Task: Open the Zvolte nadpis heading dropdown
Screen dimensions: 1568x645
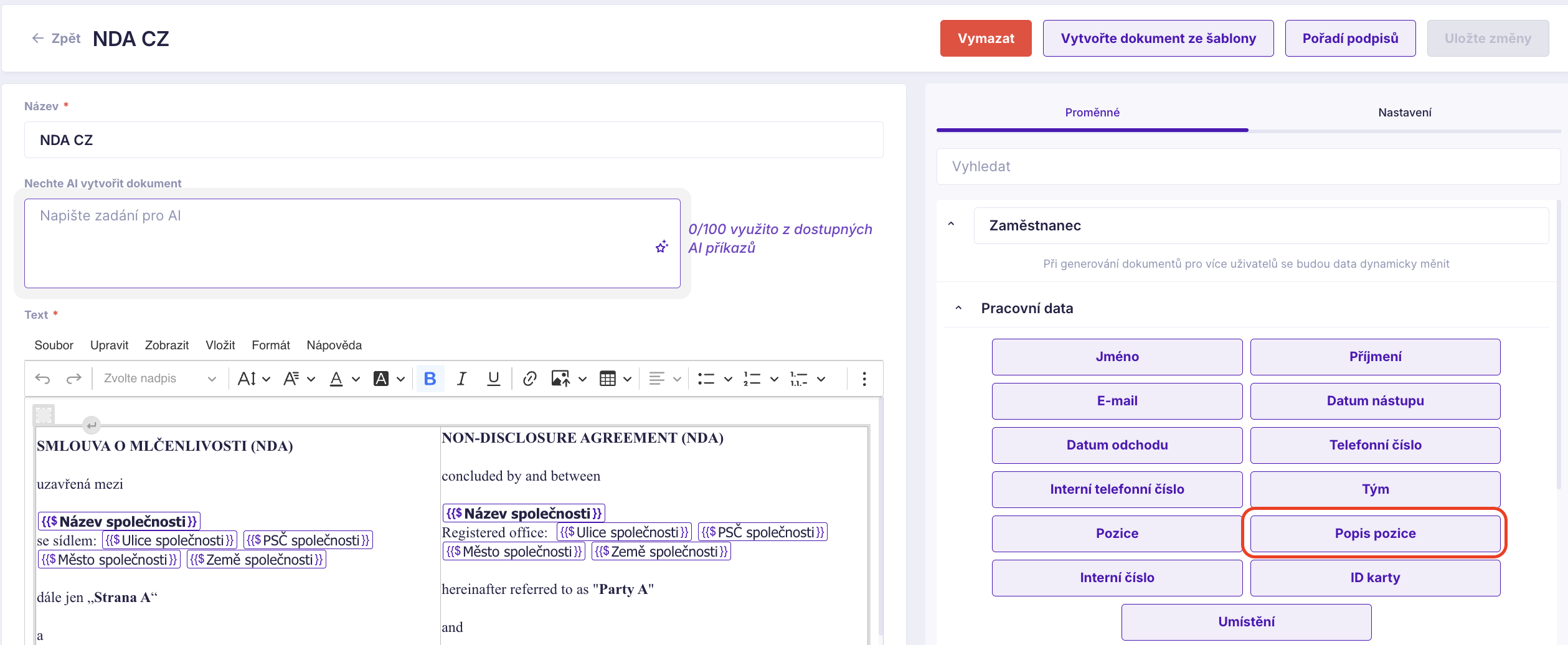Action: [x=159, y=379]
